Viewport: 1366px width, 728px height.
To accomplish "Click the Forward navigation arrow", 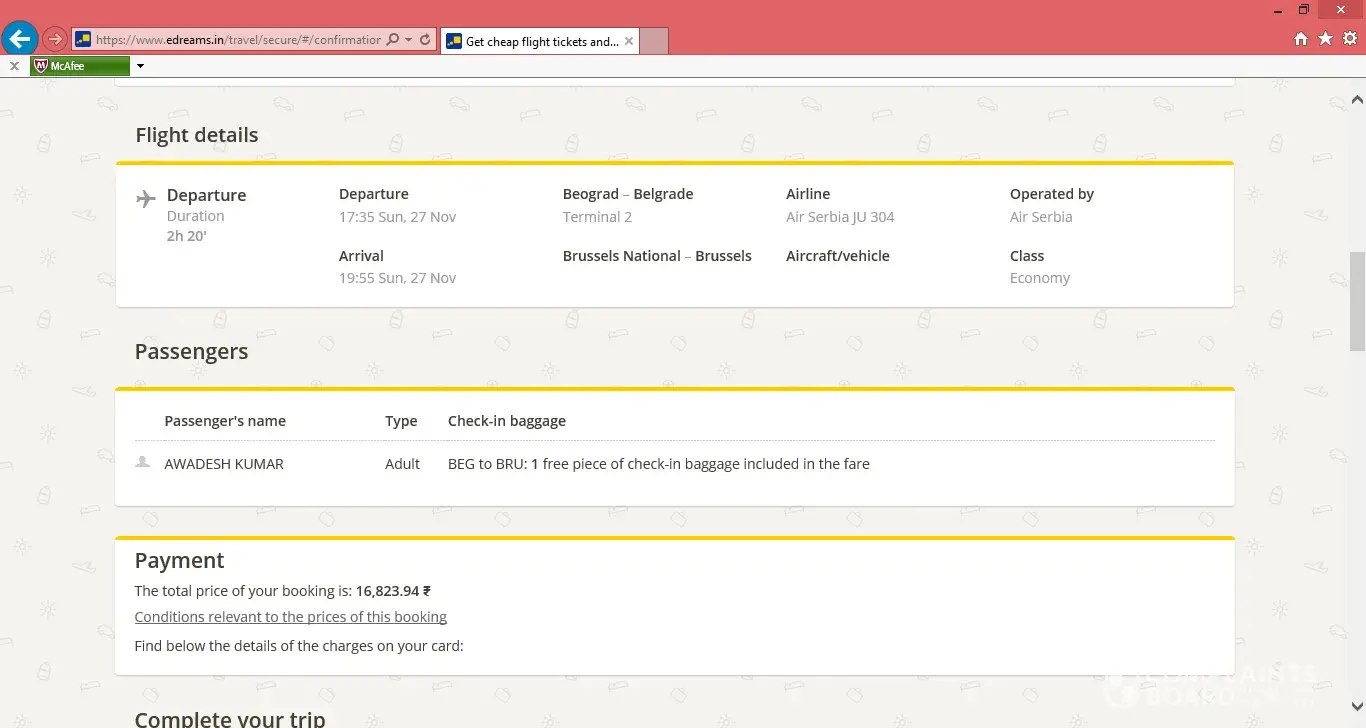I will (55, 40).
